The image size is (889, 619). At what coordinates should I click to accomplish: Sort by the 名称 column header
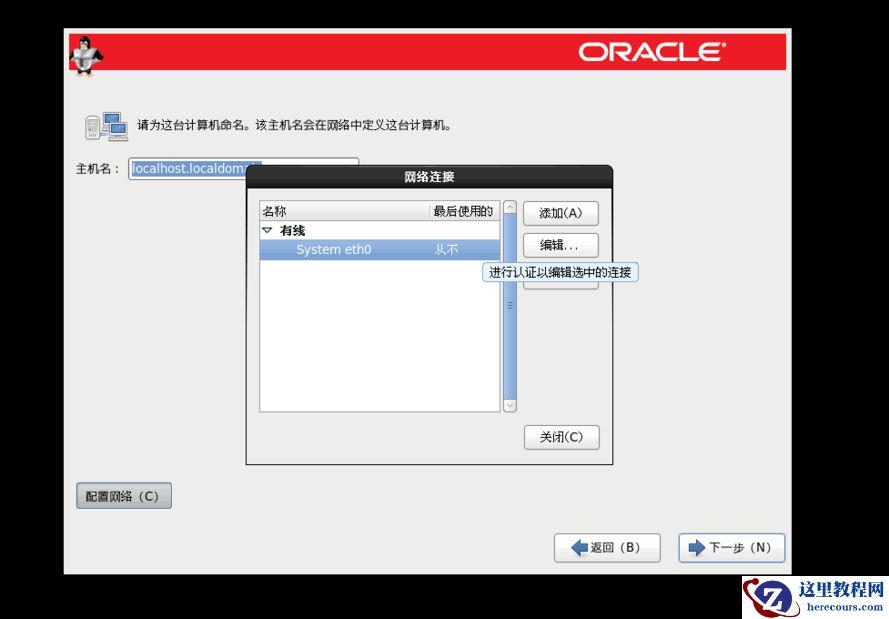(344, 211)
